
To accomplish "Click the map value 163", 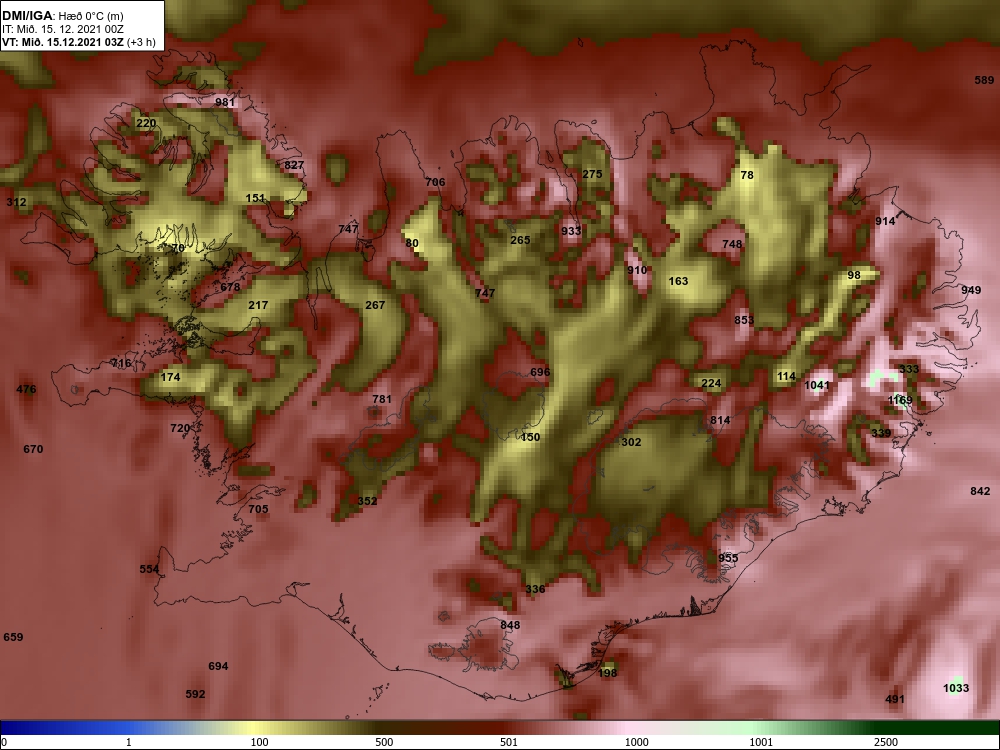I will 679,281.
